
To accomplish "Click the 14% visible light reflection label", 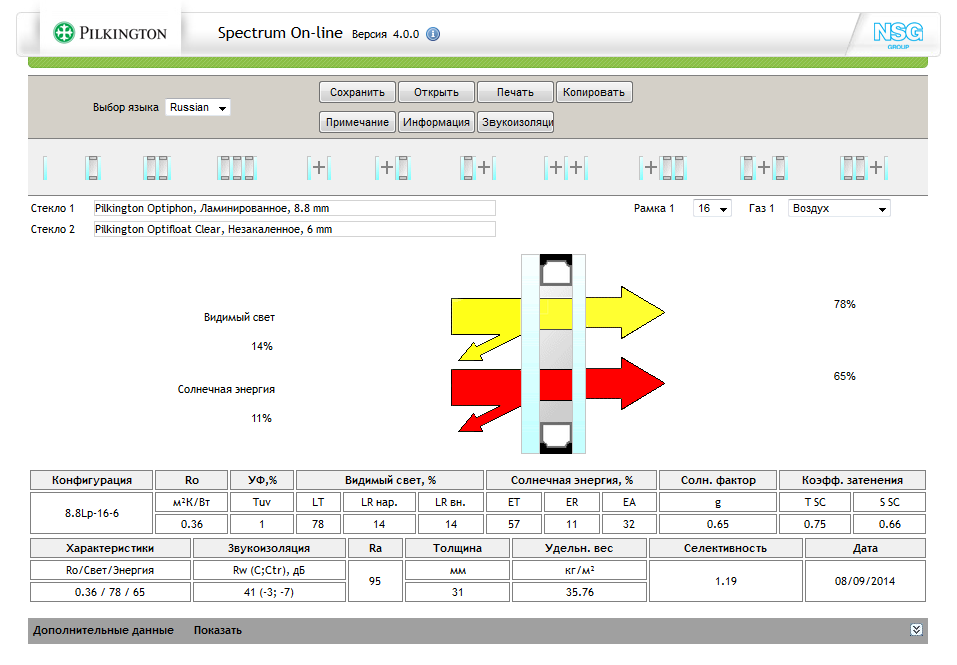I will tap(262, 347).
